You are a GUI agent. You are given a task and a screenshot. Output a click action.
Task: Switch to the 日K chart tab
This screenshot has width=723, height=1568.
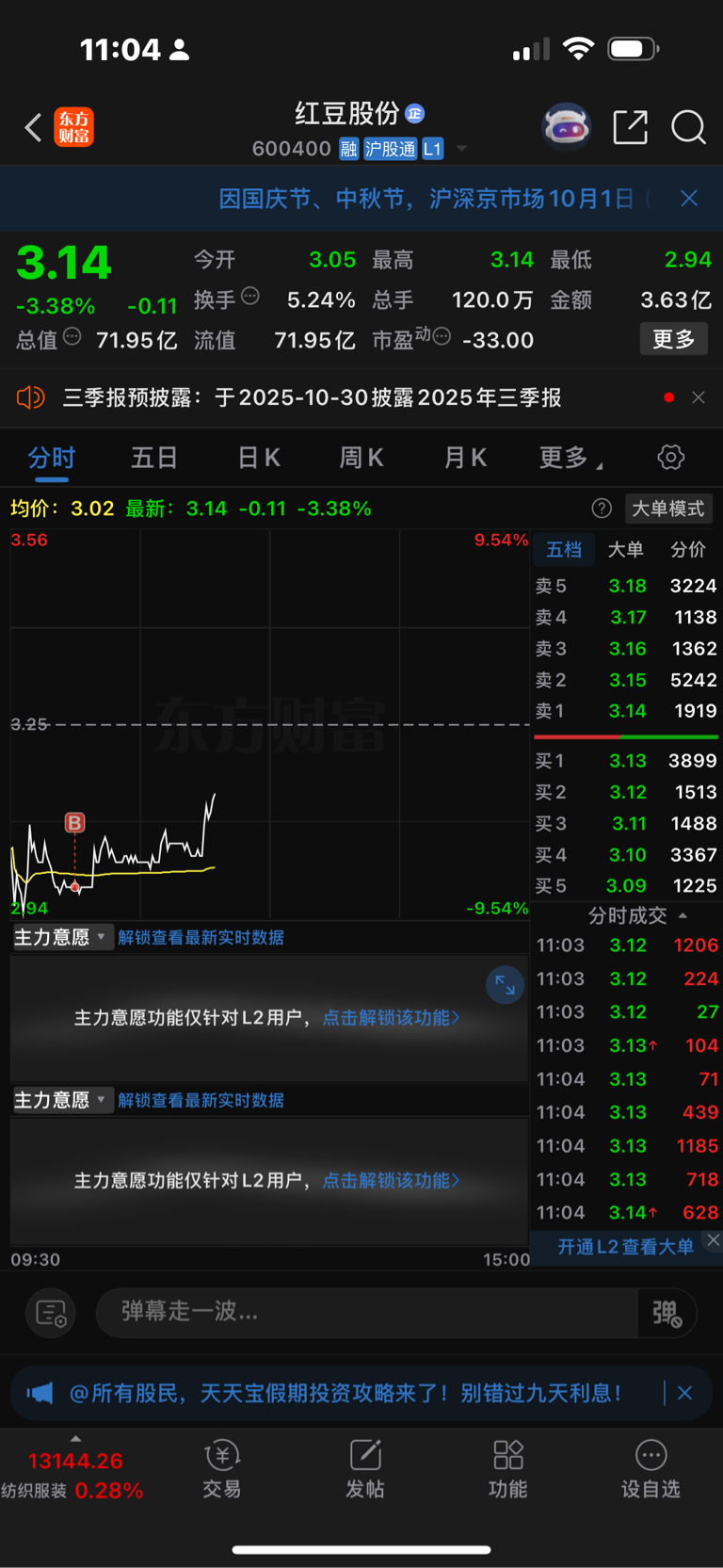click(x=259, y=459)
